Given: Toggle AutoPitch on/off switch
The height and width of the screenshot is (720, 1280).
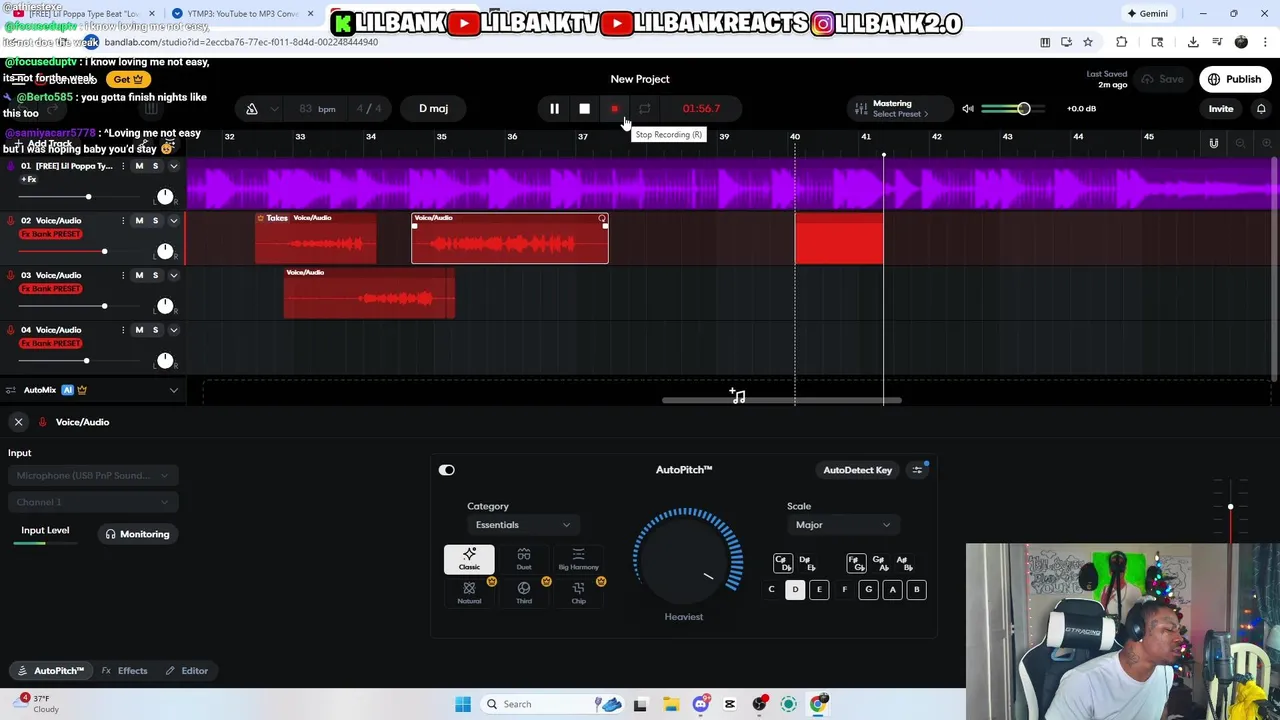Looking at the screenshot, I should pyautogui.click(x=446, y=470).
